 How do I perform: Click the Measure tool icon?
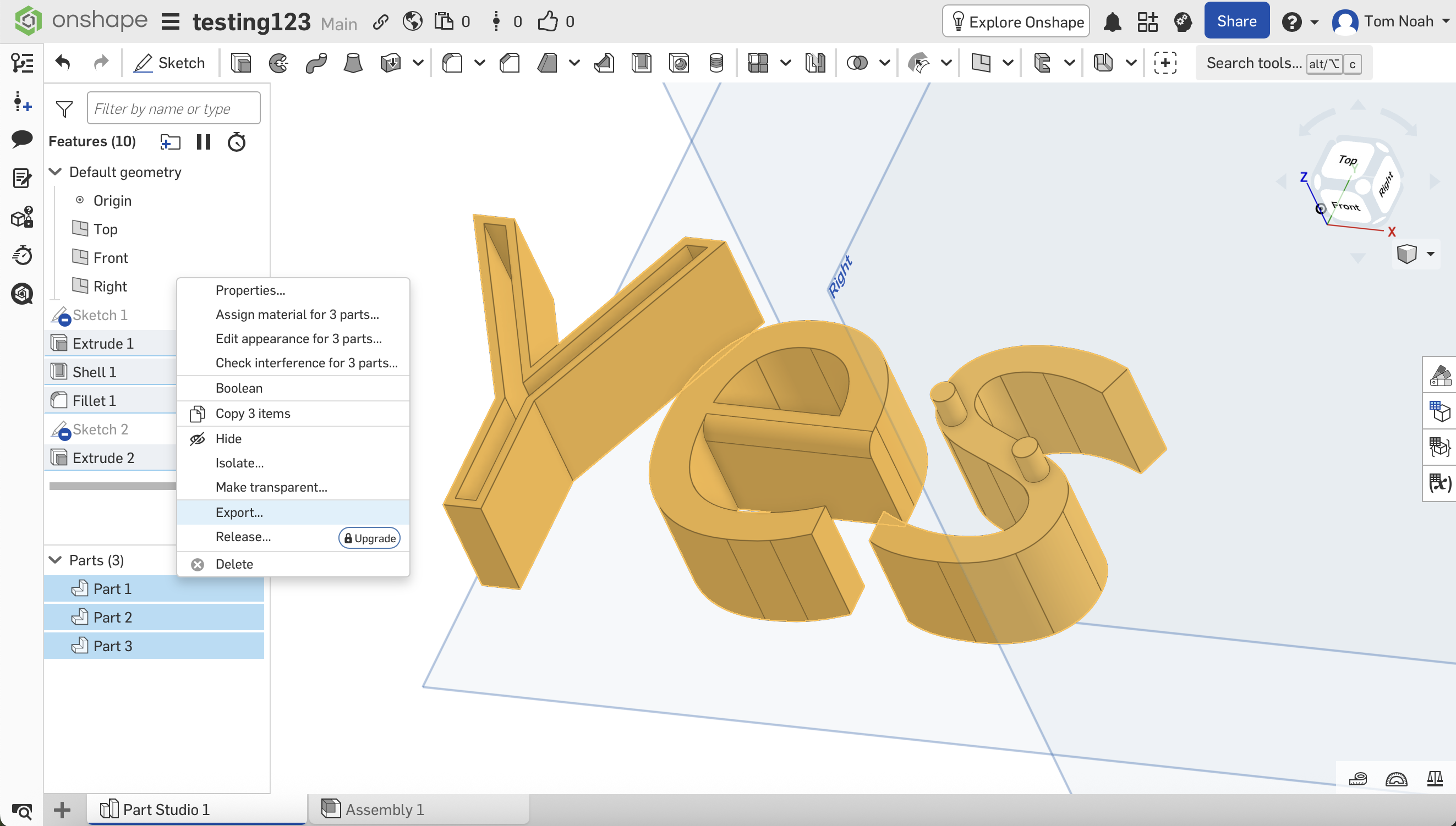[1358, 779]
